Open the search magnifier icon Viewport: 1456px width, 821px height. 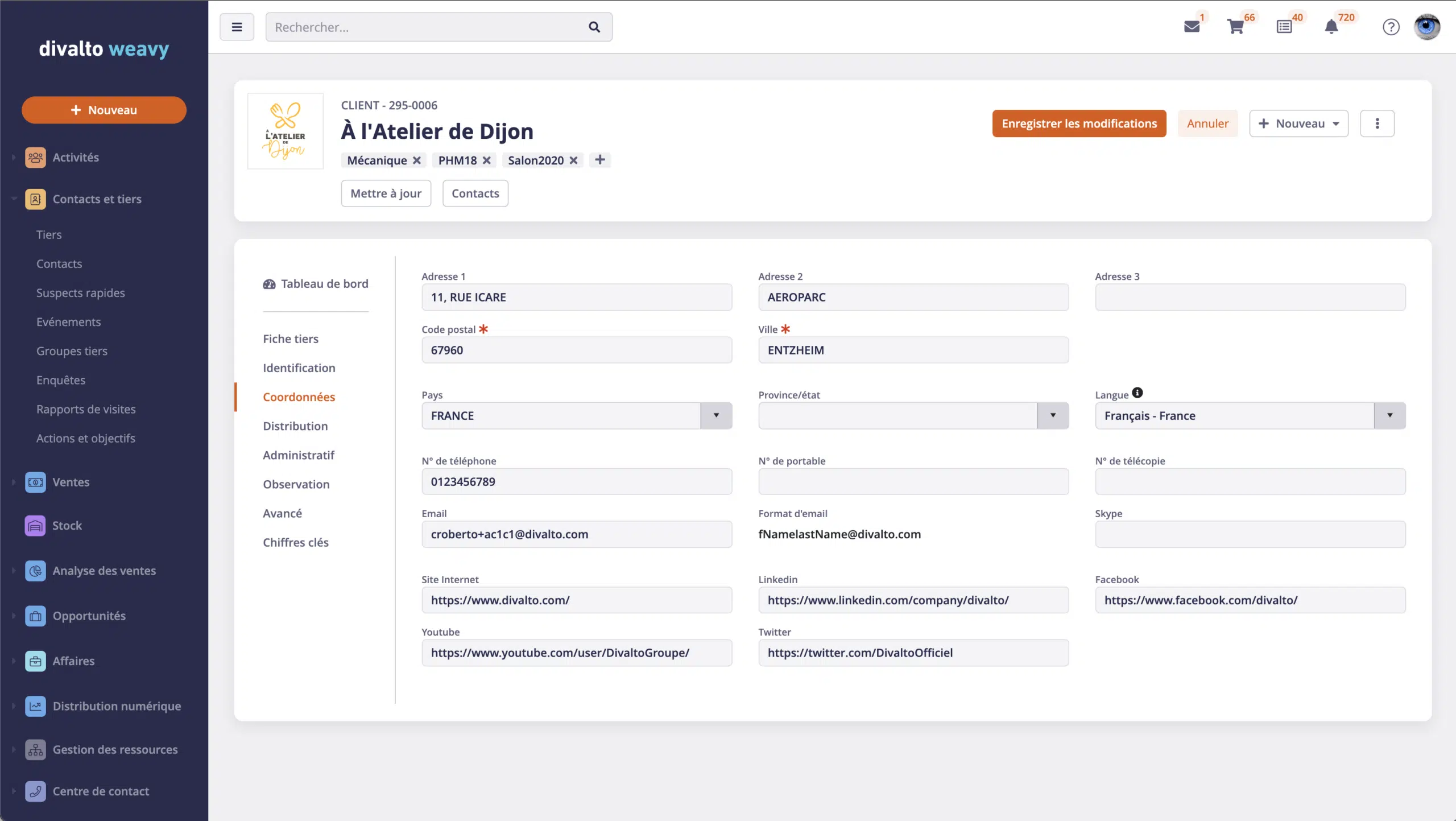(594, 27)
